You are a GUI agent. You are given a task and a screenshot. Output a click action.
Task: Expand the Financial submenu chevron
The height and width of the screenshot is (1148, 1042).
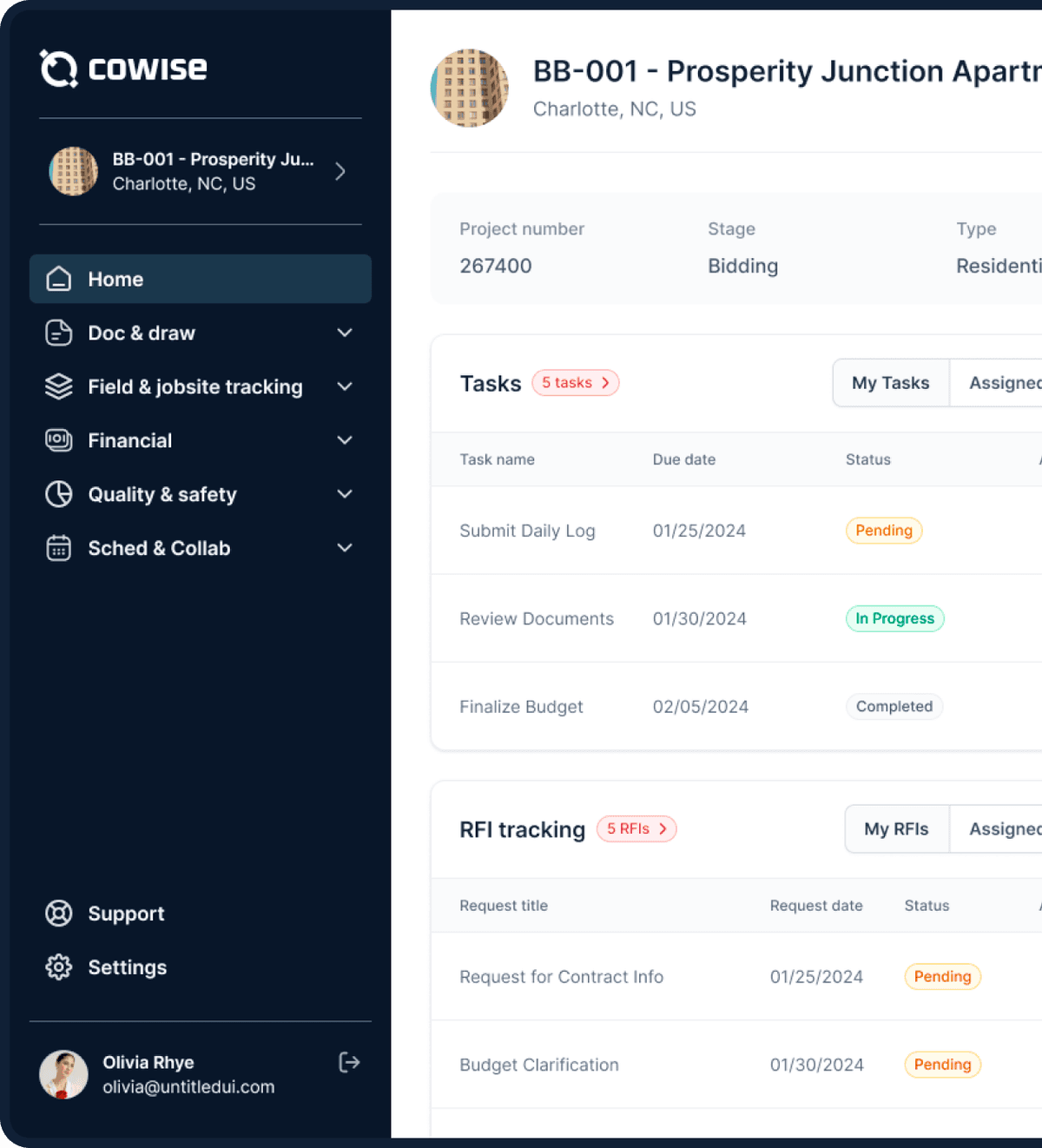(345, 440)
